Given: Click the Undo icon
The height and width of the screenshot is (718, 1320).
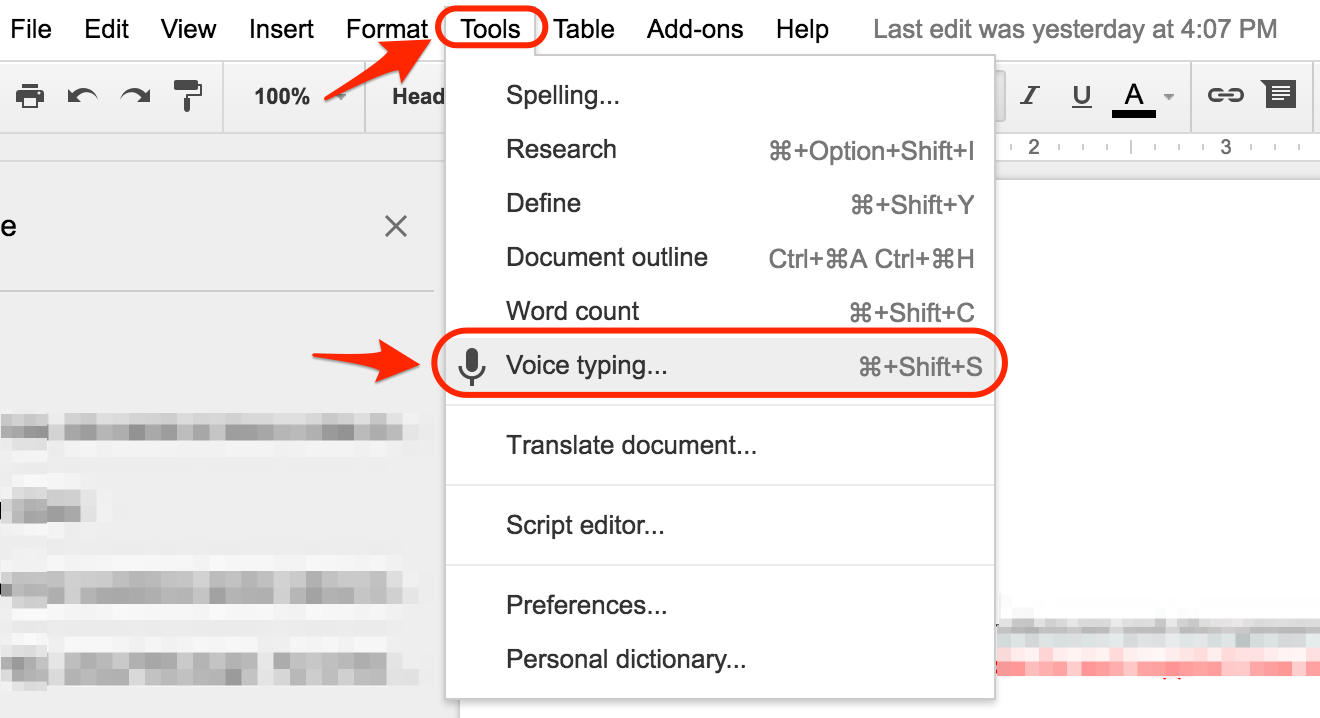Looking at the screenshot, I should [x=83, y=96].
